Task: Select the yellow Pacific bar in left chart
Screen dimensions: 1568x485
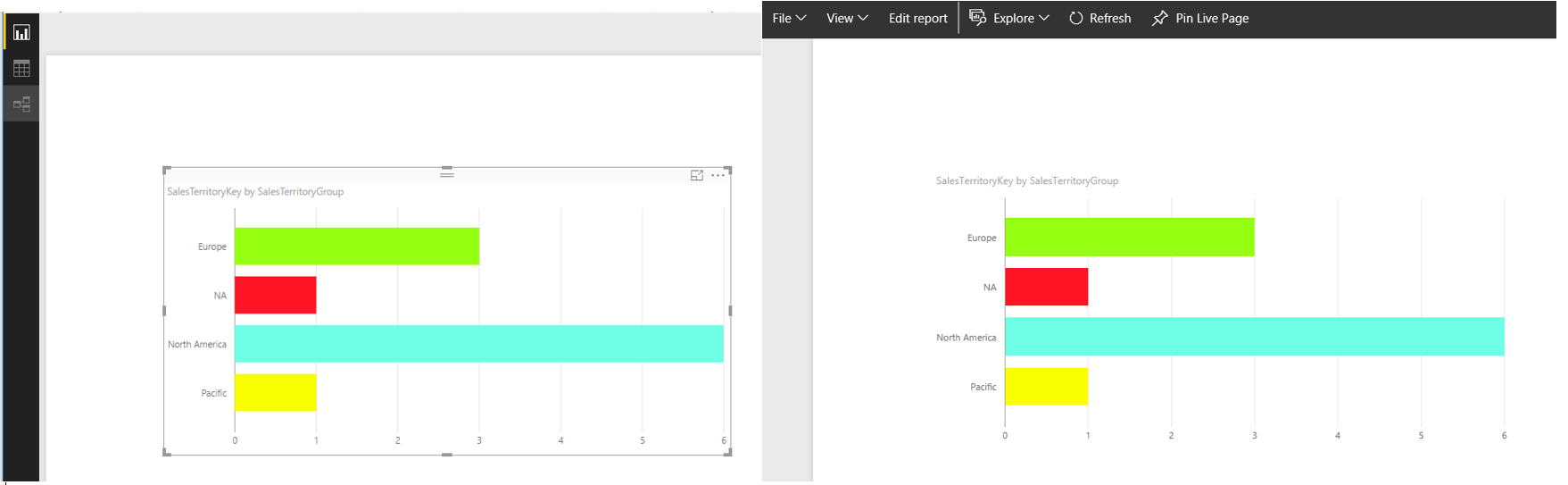Action: click(x=276, y=392)
